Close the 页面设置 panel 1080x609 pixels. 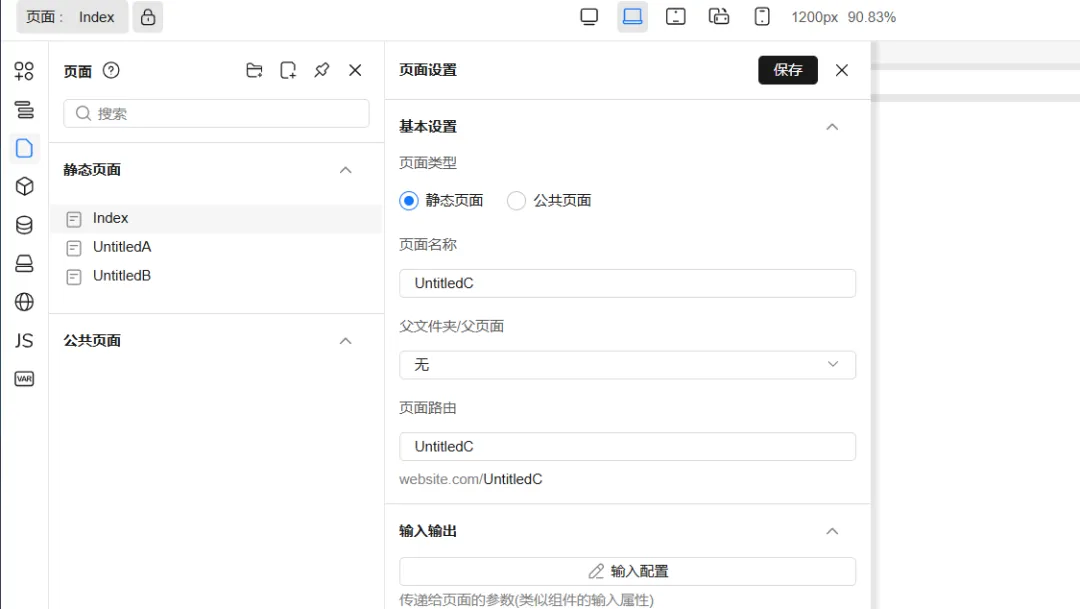point(842,70)
